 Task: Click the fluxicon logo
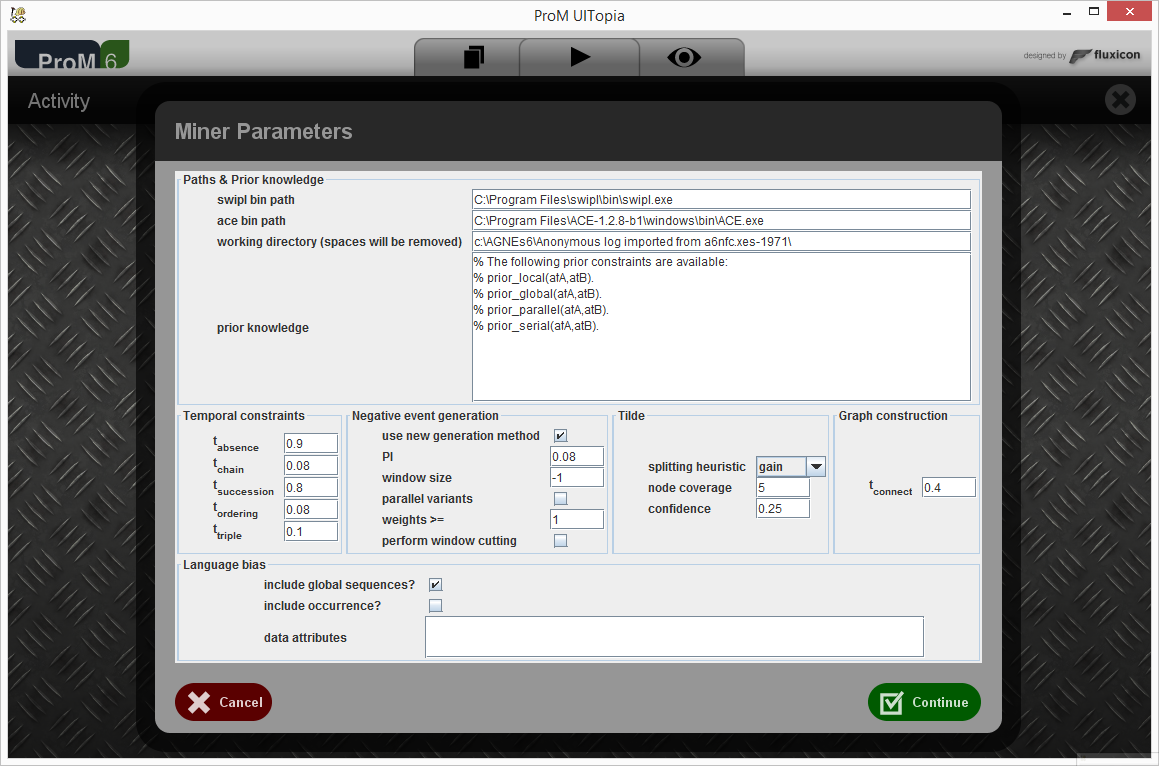point(1105,55)
